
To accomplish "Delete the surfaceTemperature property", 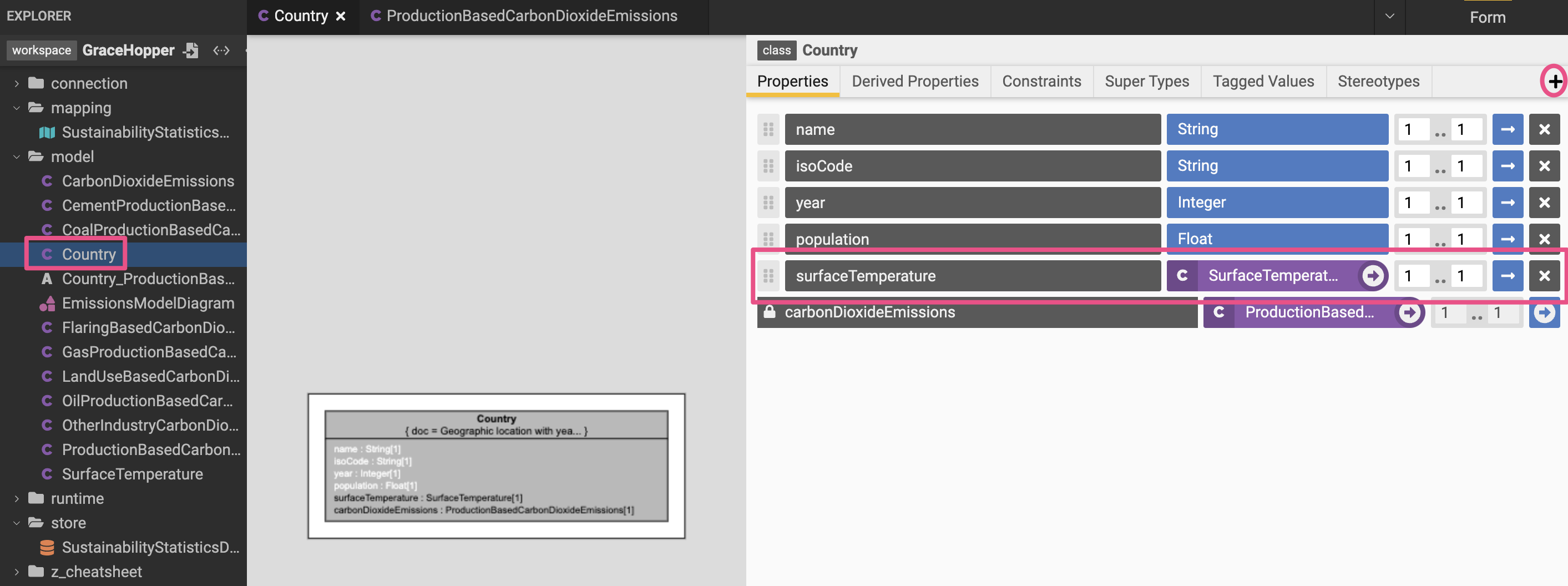I will pyautogui.click(x=1544, y=276).
